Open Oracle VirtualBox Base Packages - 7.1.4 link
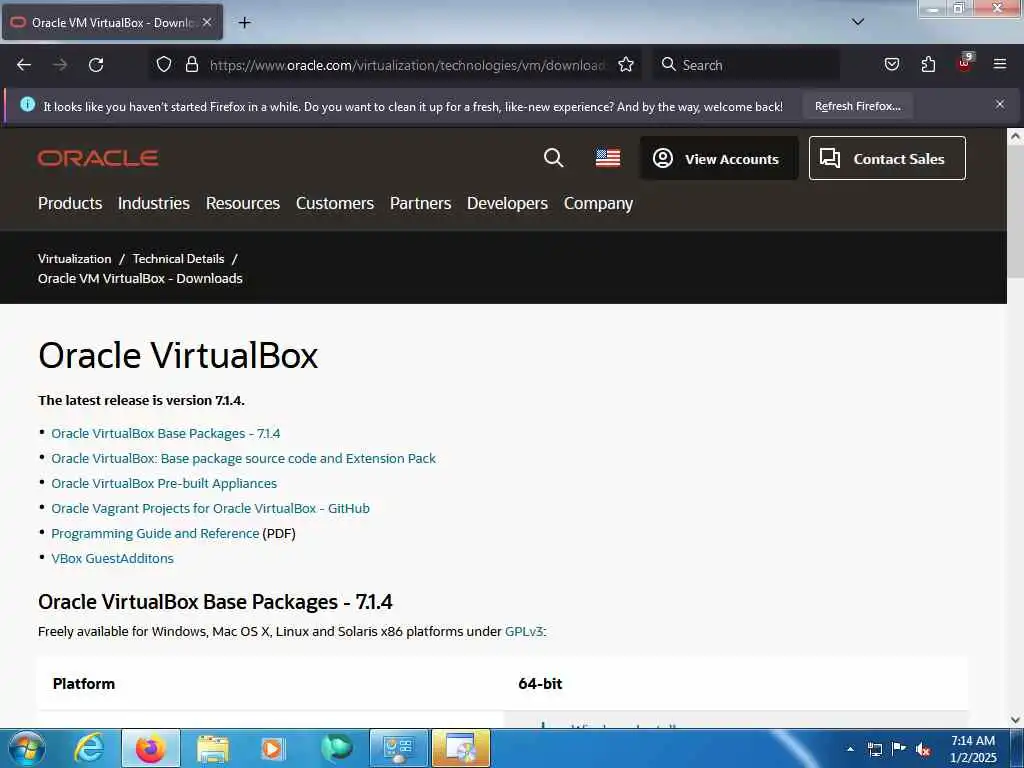Image resolution: width=1024 pixels, height=768 pixels. coord(166,434)
